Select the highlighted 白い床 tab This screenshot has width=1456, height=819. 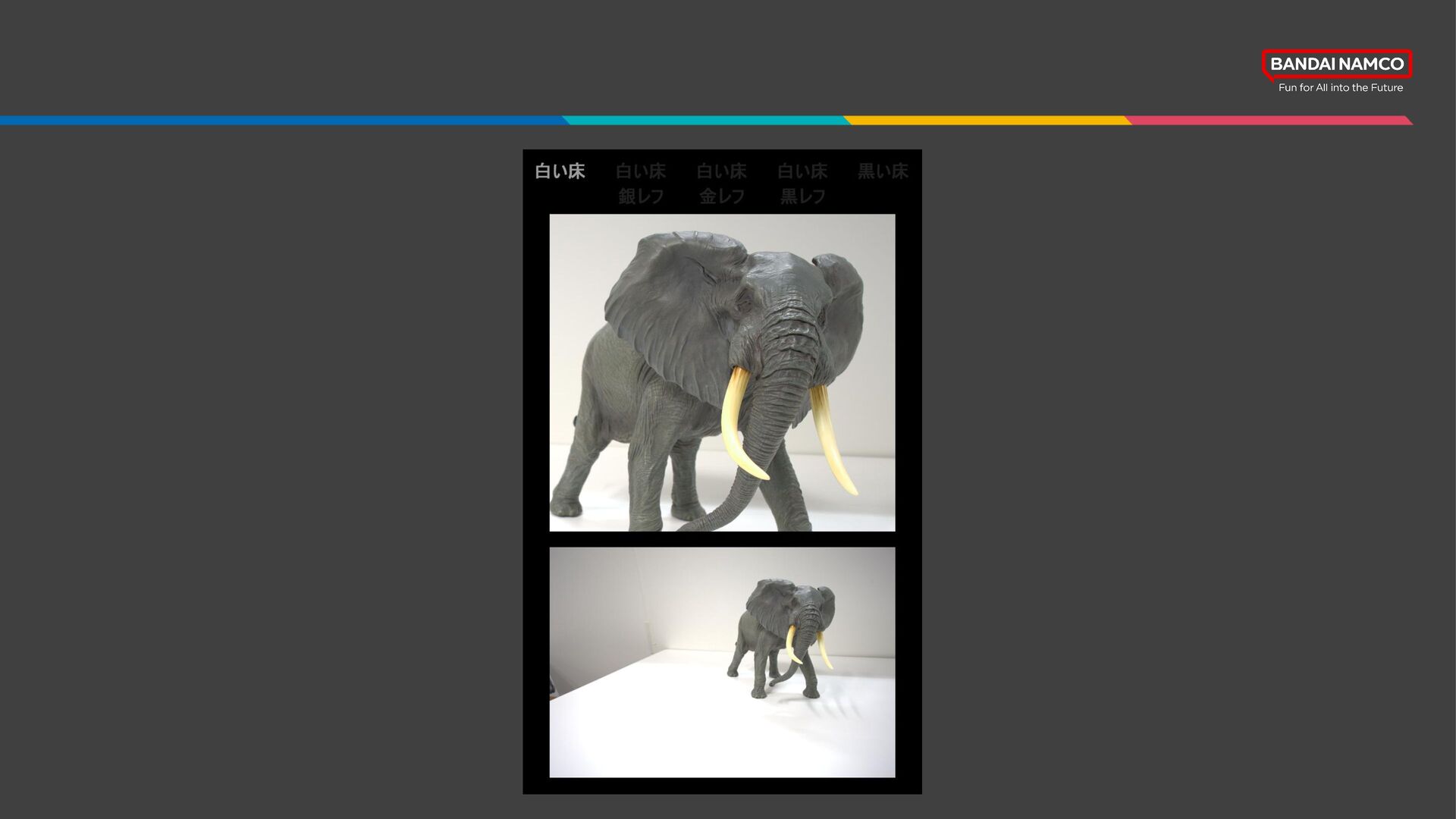560,171
